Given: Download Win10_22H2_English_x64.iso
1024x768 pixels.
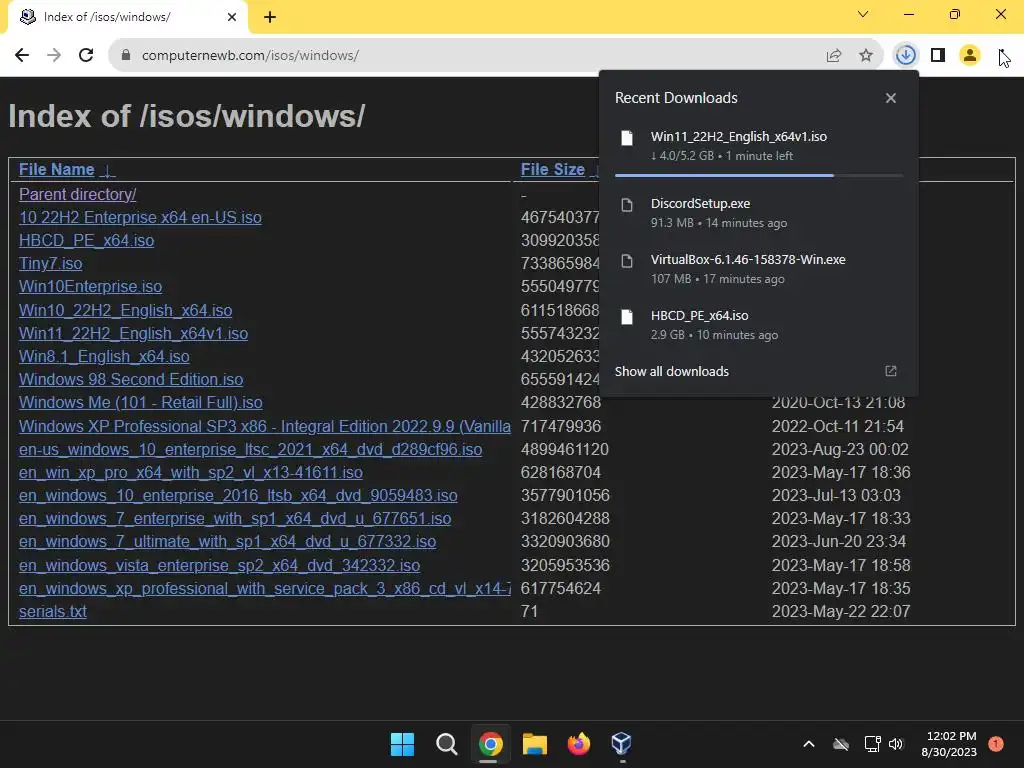Looking at the screenshot, I should 125,310.
